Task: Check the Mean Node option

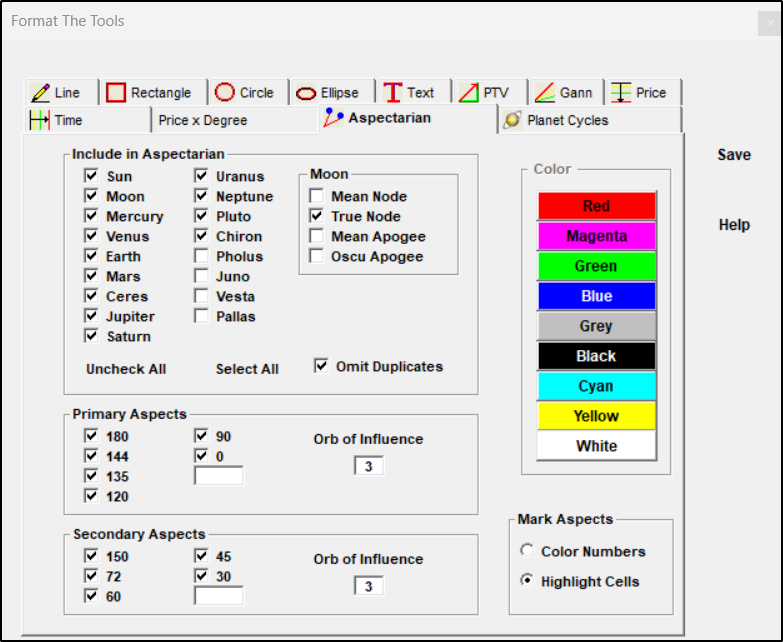Action: click(316, 196)
